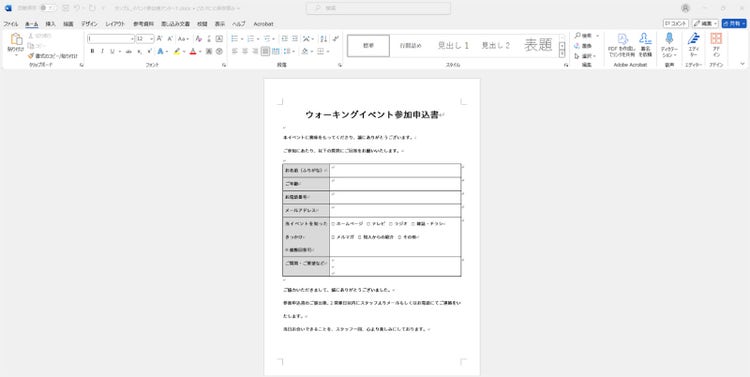Click the user account avatar icon

click(x=685, y=8)
